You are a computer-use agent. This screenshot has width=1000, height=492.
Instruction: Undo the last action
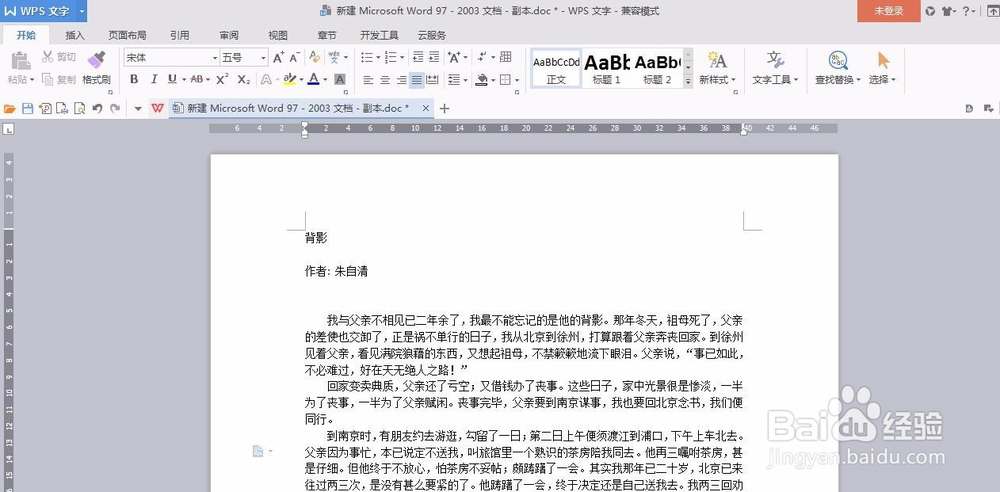pyautogui.click(x=98, y=108)
